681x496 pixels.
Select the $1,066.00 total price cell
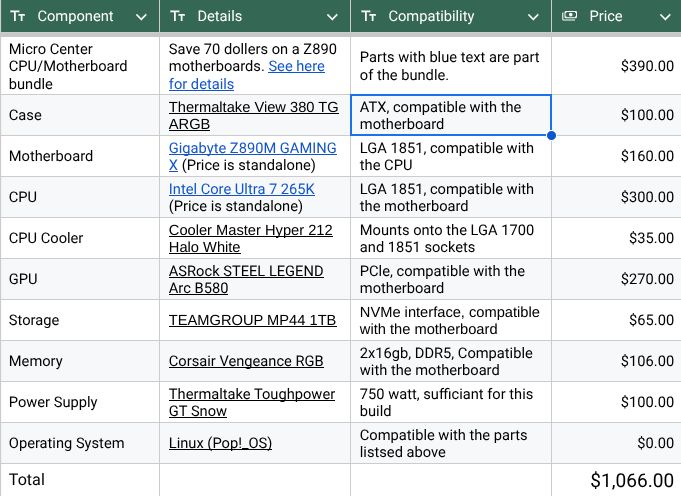click(616, 480)
